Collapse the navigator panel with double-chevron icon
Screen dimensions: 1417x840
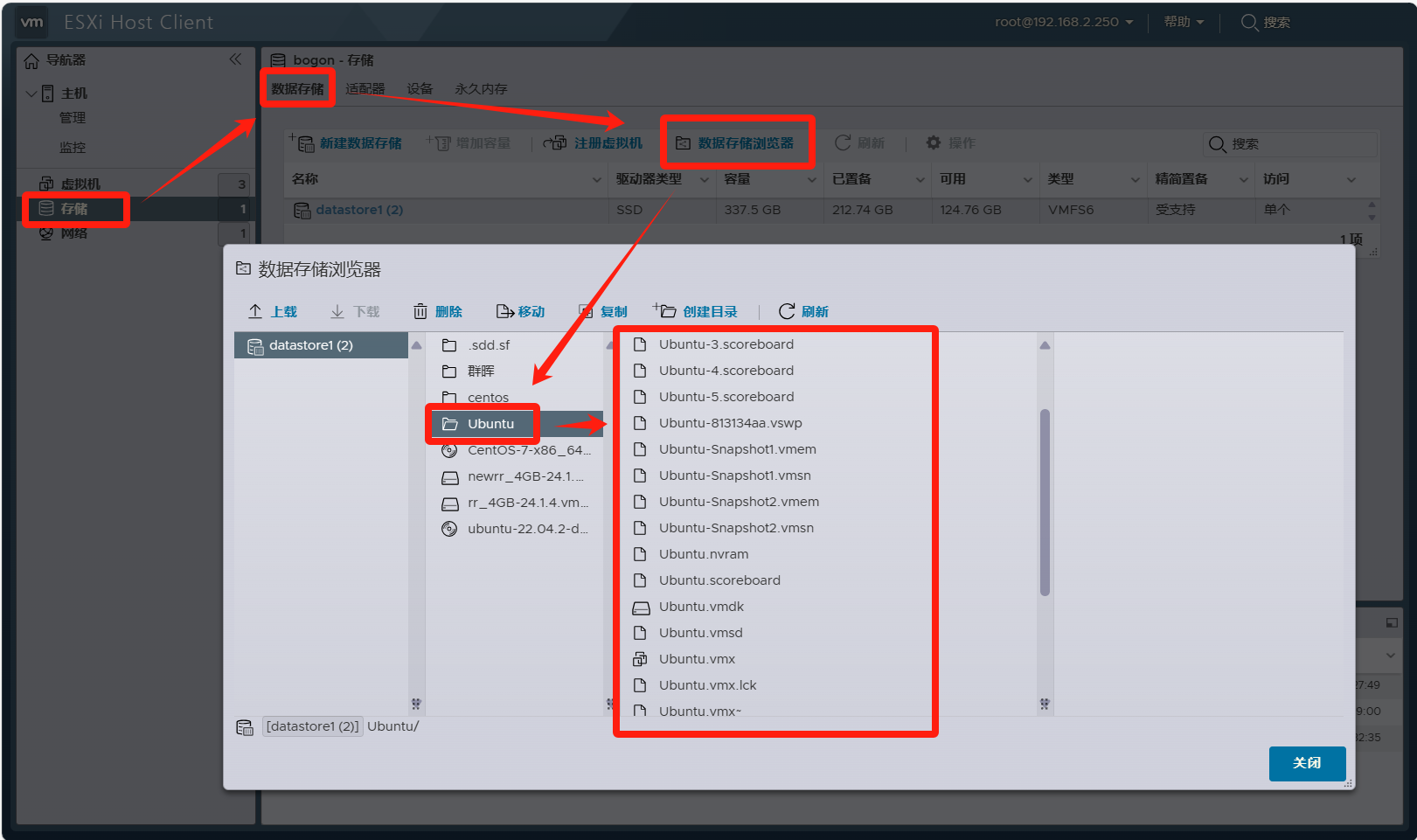click(x=235, y=59)
